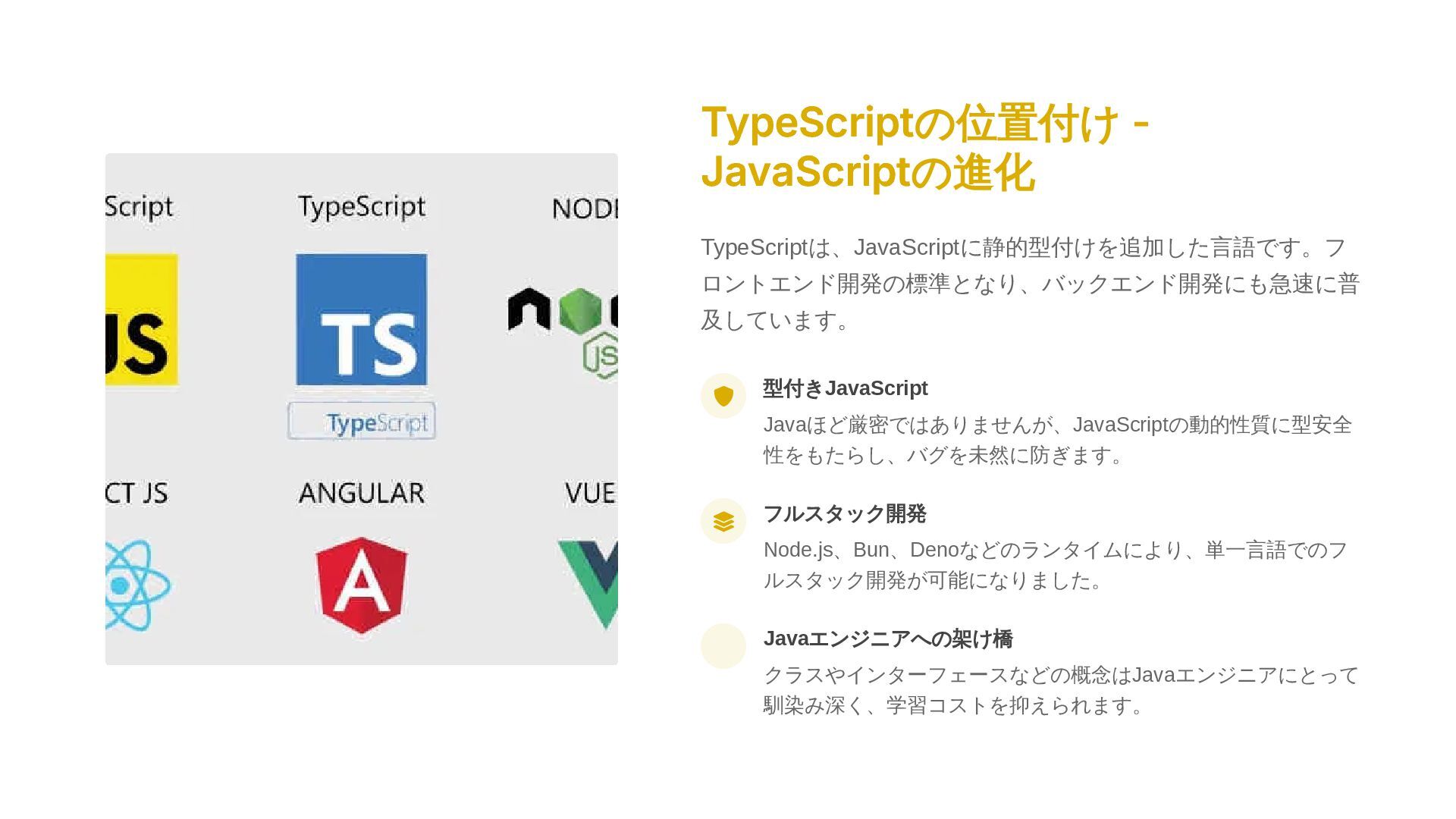The height and width of the screenshot is (819, 1456).
Task: Click the TypeScript wordmark badge under TS logo
Action: click(x=361, y=422)
